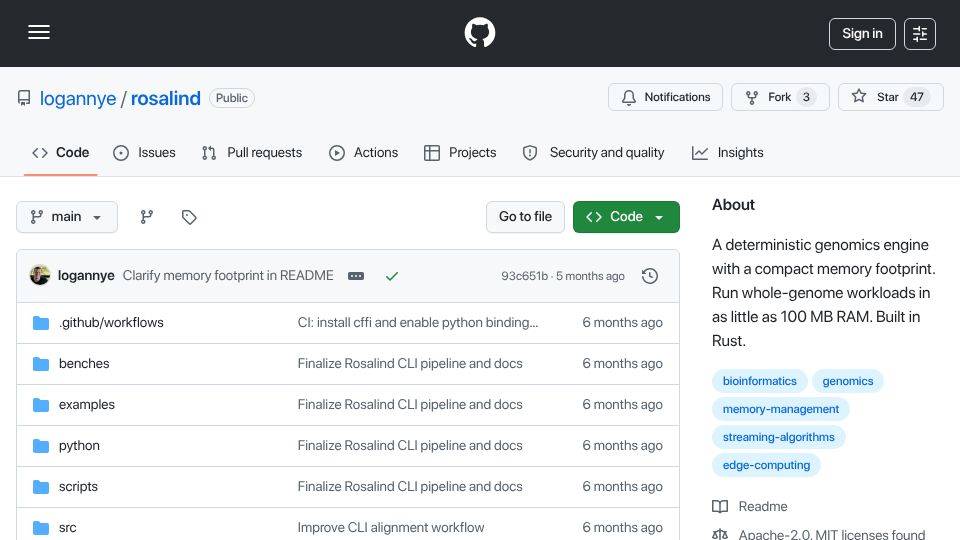Click the folder icon of the python row
Viewport: 960px width, 540px height.
41,446
